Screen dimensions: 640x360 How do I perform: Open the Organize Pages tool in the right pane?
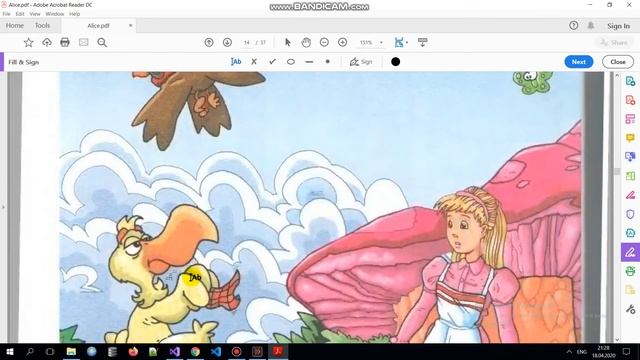[630, 176]
